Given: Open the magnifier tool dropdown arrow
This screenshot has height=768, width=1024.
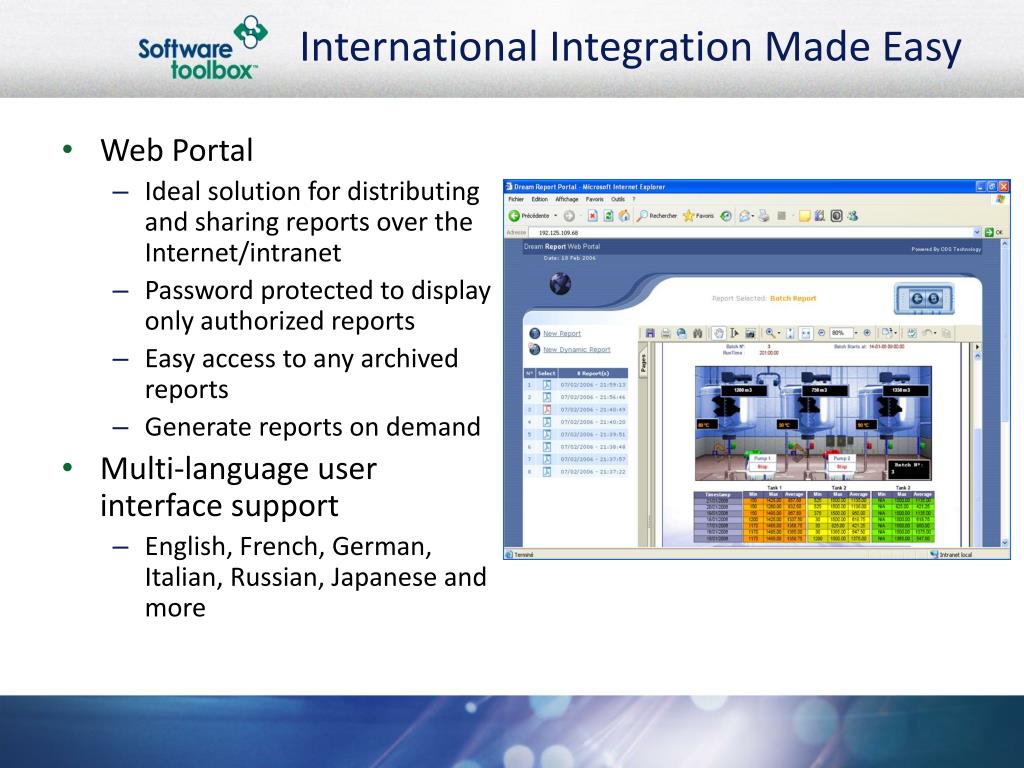Looking at the screenshot, I should (x=779, y=333).
